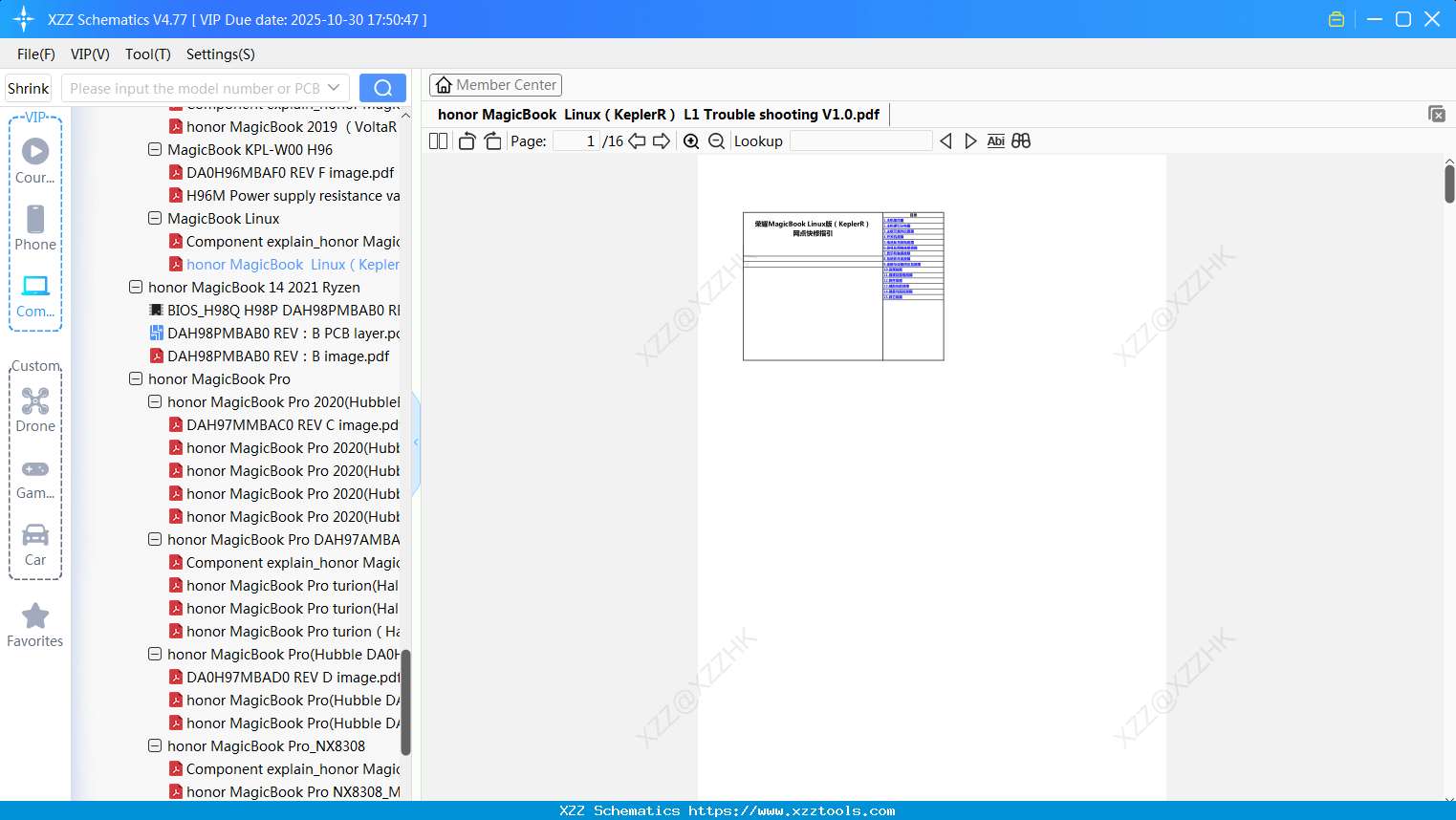Open the Settings(S) menu

click(x=221, y=54)
